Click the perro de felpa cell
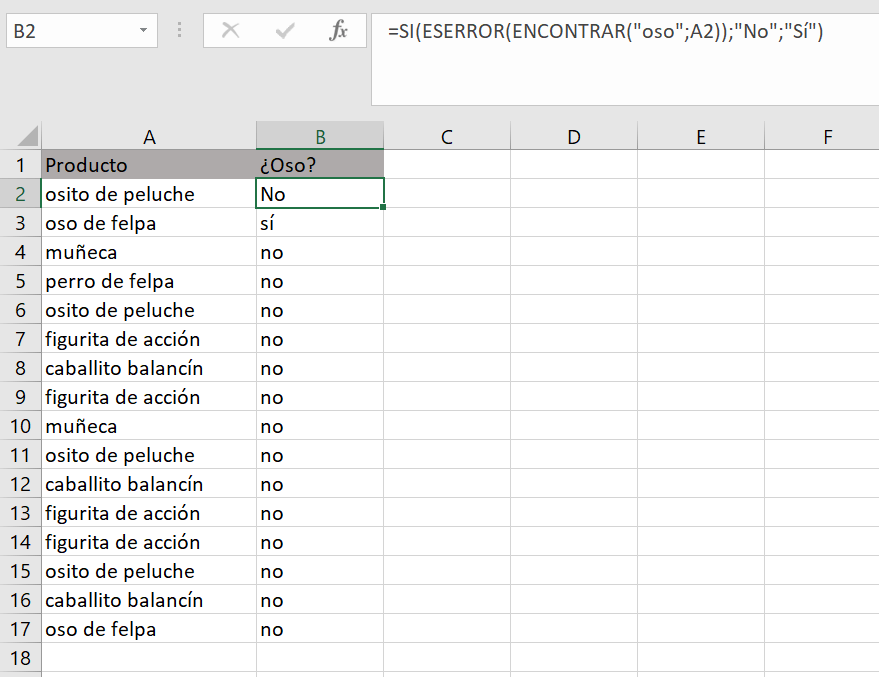879x677 pixels. [x=149, y=281]
